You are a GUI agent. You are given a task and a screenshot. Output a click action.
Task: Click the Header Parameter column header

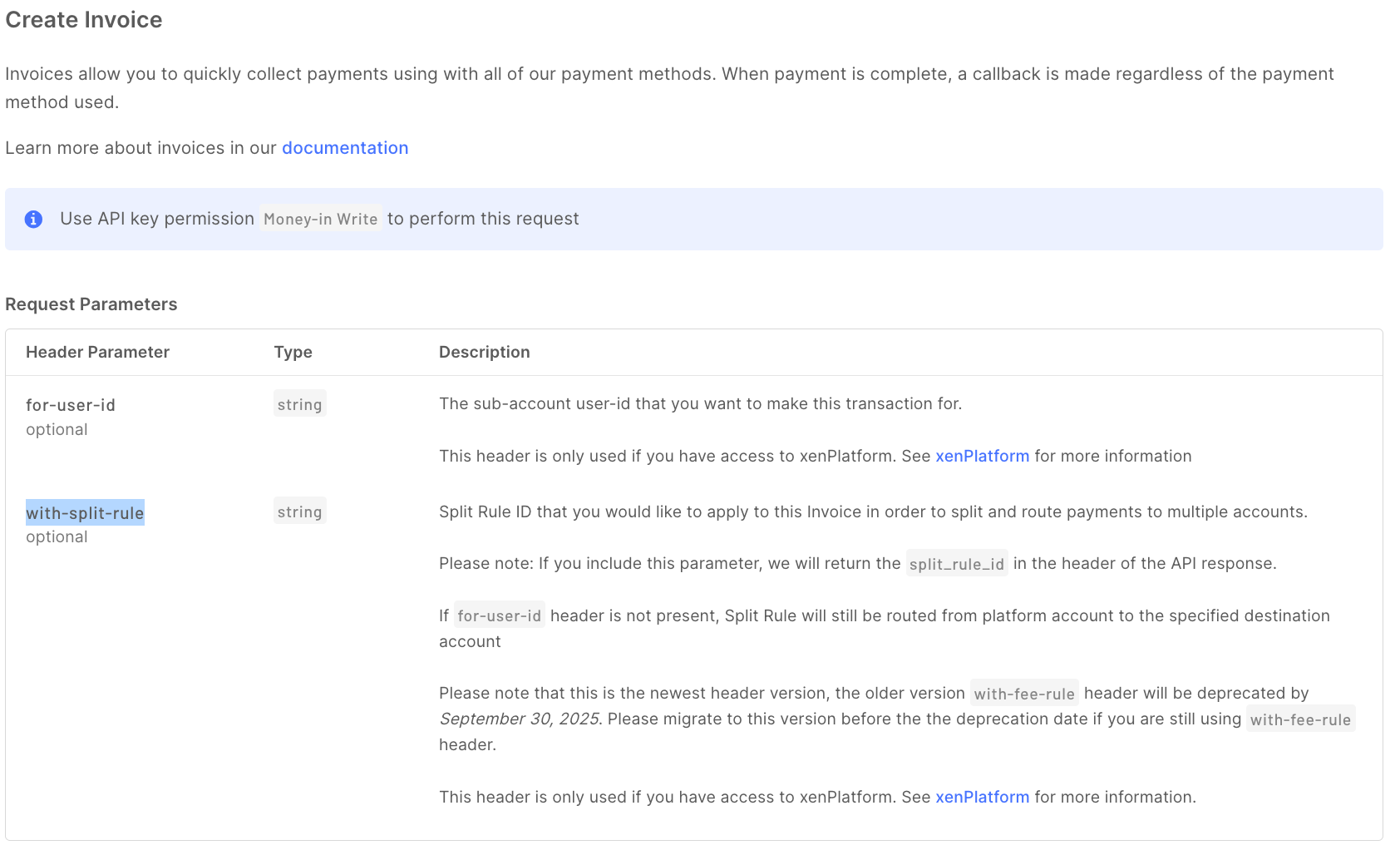[x=97, y=352]
